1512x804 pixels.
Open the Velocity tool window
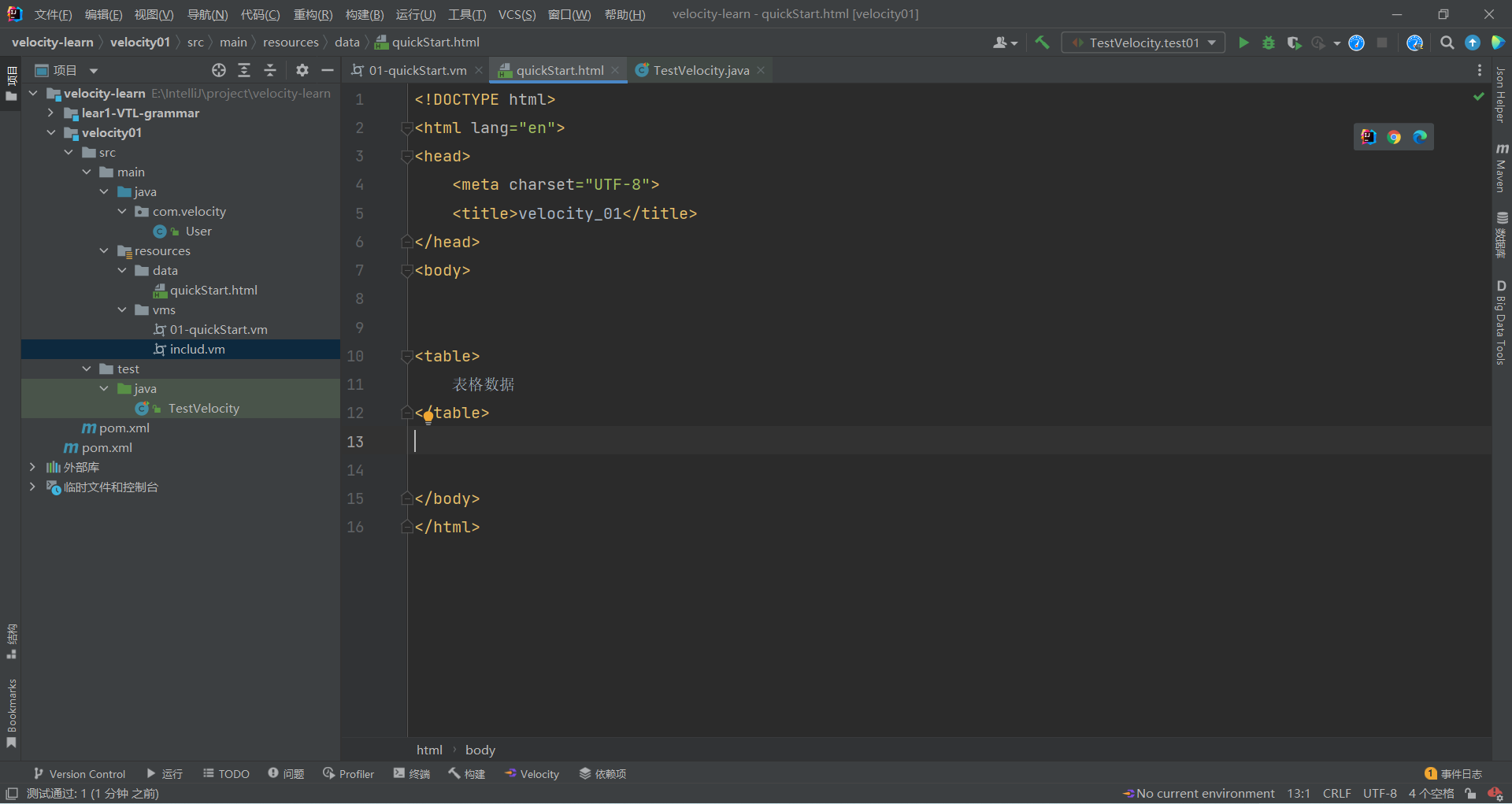pos(532,774)
